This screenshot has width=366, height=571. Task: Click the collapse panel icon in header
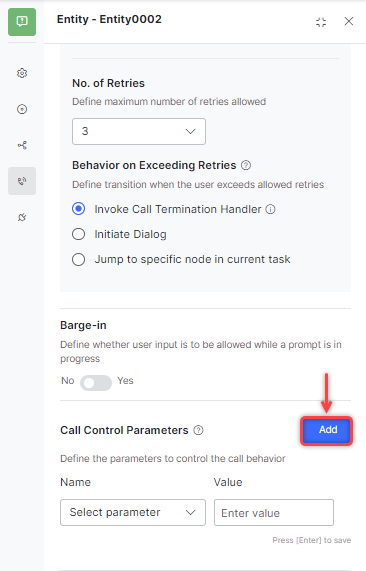(x=321, y=22)
